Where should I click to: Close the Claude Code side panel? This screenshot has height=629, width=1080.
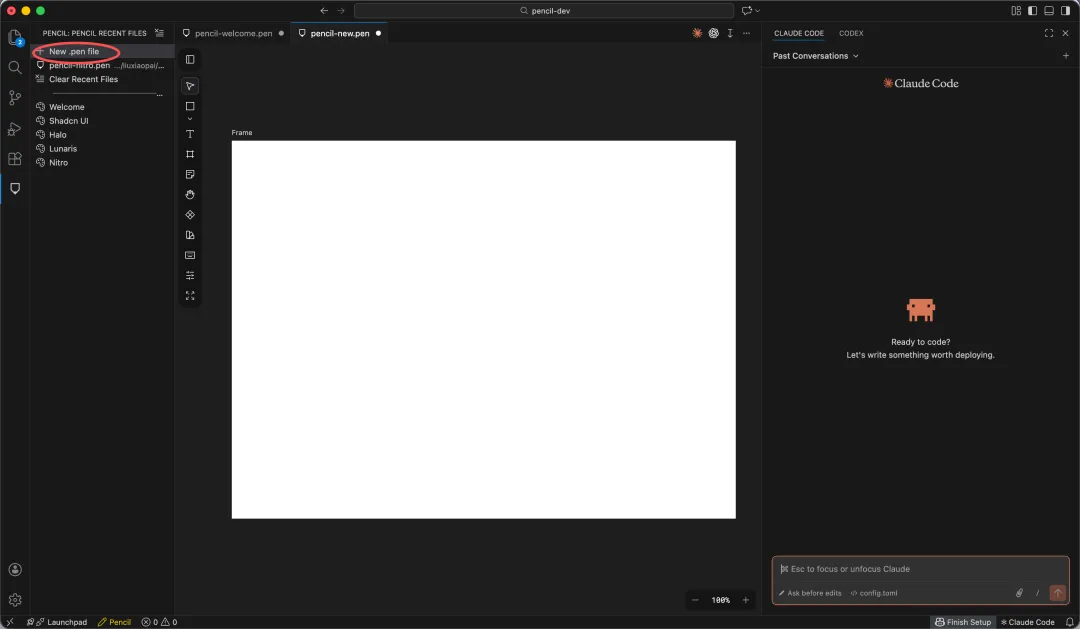coord(1066,33)
